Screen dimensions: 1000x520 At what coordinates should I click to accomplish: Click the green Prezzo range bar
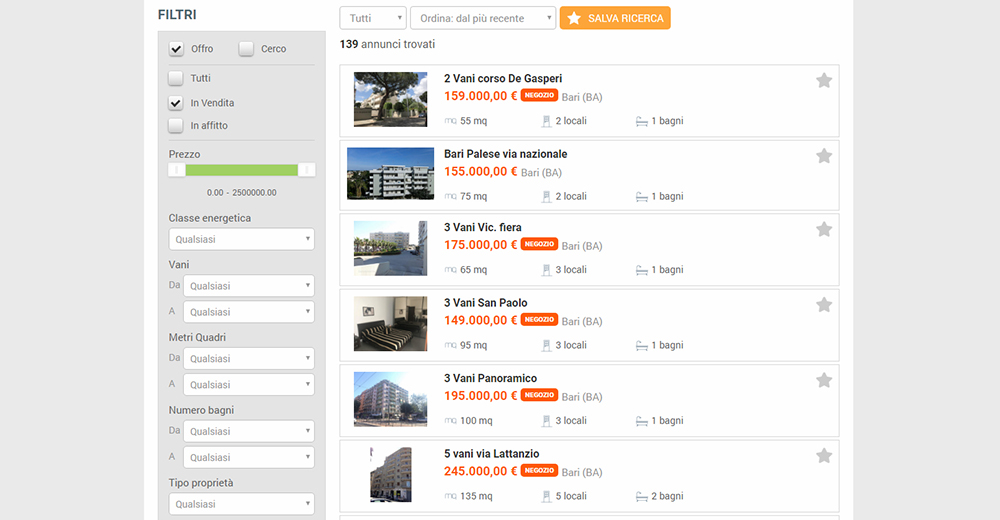[242, 170]
